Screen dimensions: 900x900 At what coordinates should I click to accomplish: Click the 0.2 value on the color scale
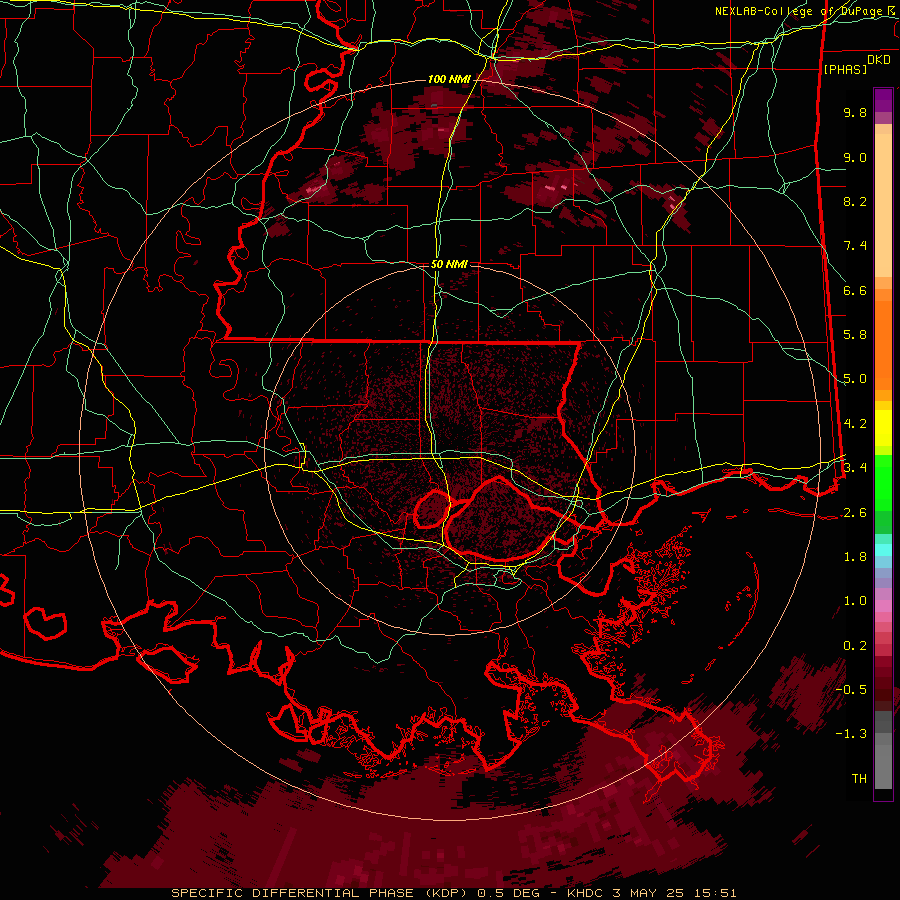[x=855, y=646]
